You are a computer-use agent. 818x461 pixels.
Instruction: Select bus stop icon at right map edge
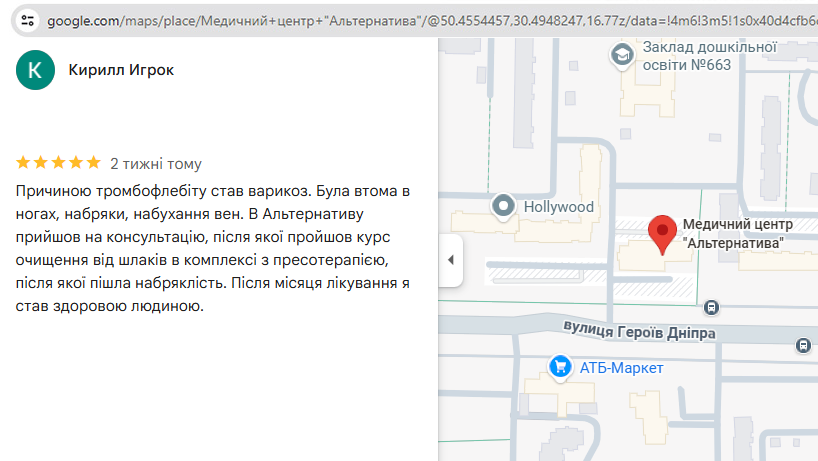[803, 345]
